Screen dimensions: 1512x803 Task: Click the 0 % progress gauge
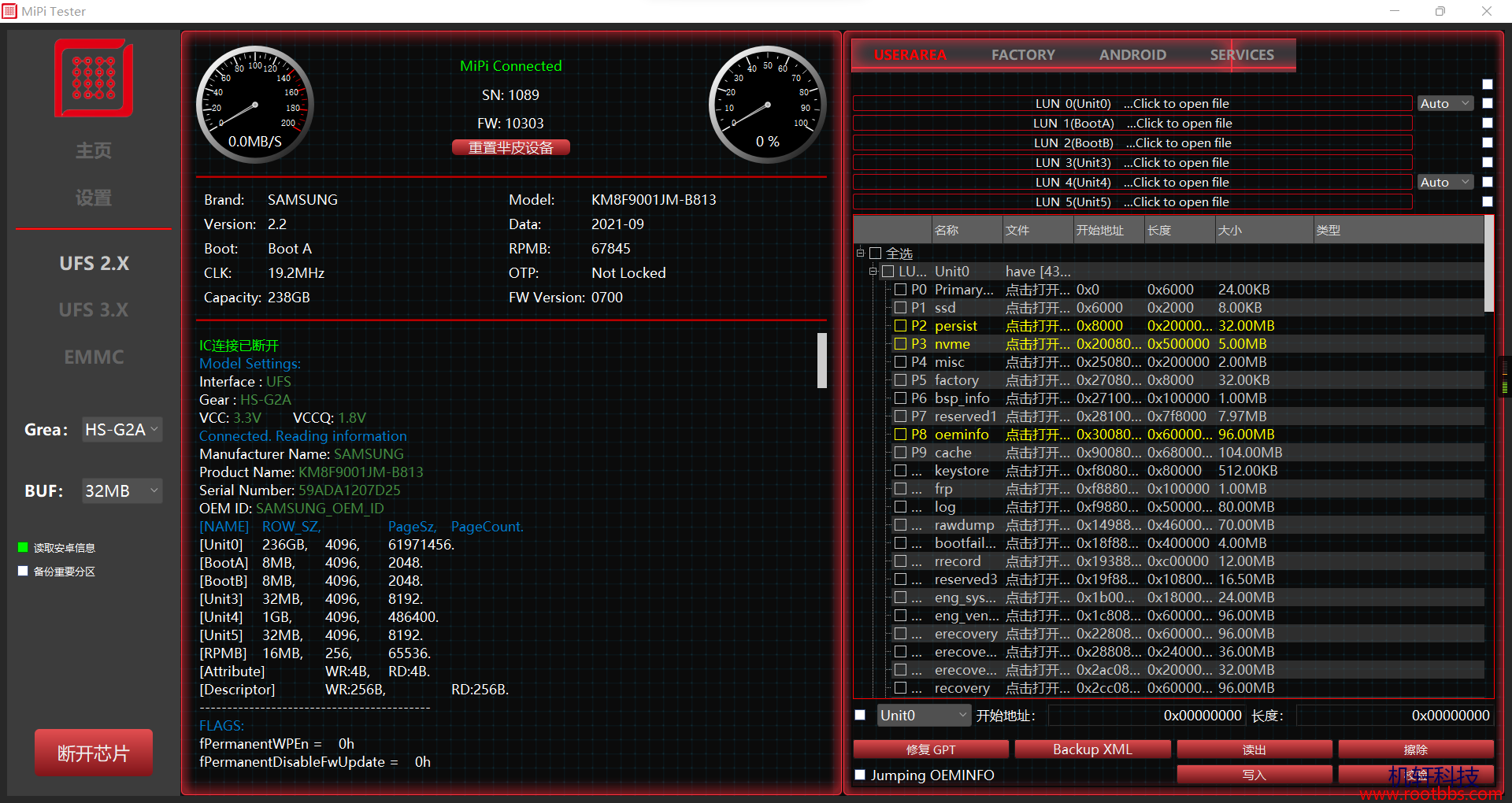coord(767,105)
